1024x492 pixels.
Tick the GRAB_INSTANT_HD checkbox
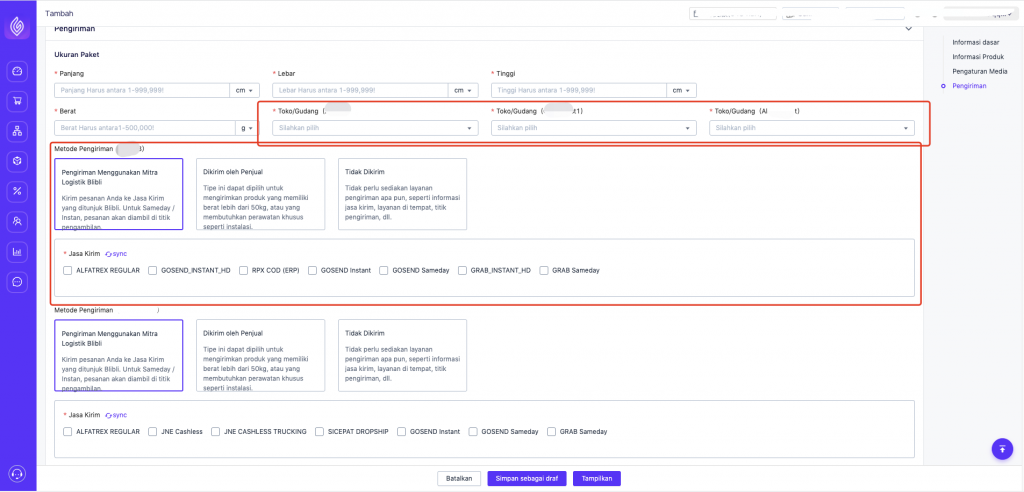point(462,270)
